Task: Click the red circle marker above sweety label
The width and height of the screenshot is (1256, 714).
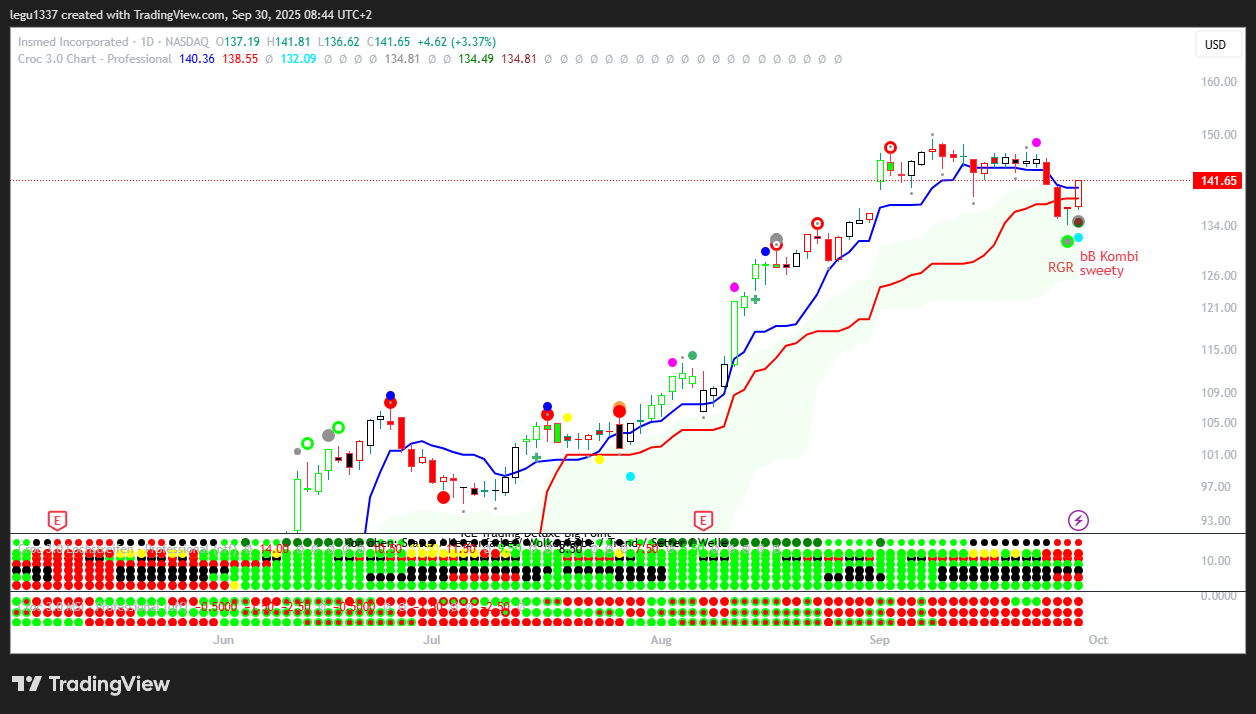Action: pyautogui.click(x=1078, y=222)
